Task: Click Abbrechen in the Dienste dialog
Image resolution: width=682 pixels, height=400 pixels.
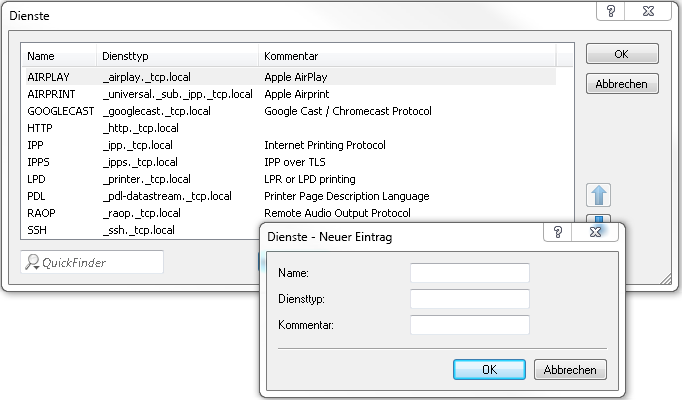Action: click(x=621, y=84)
